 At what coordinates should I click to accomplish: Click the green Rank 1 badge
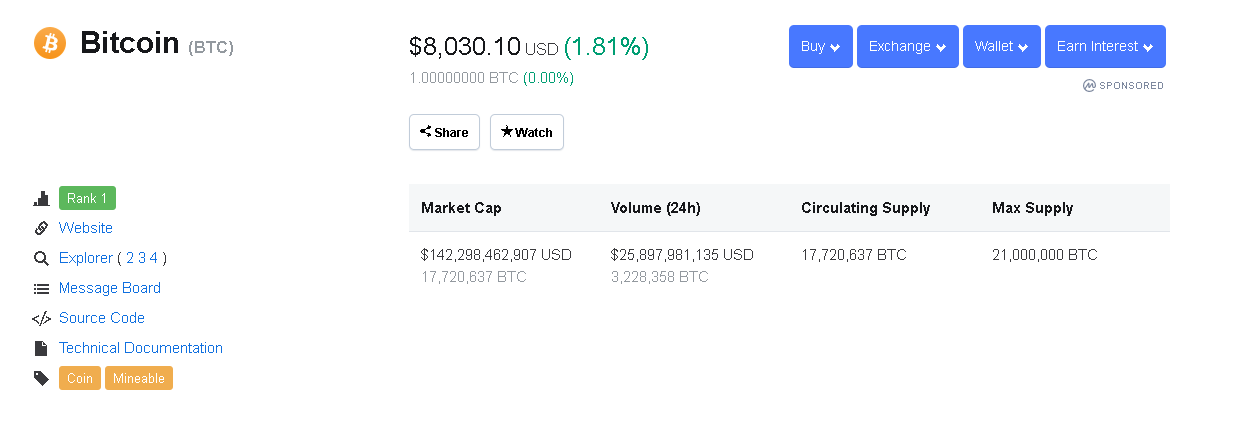click(x=87, y=198)
